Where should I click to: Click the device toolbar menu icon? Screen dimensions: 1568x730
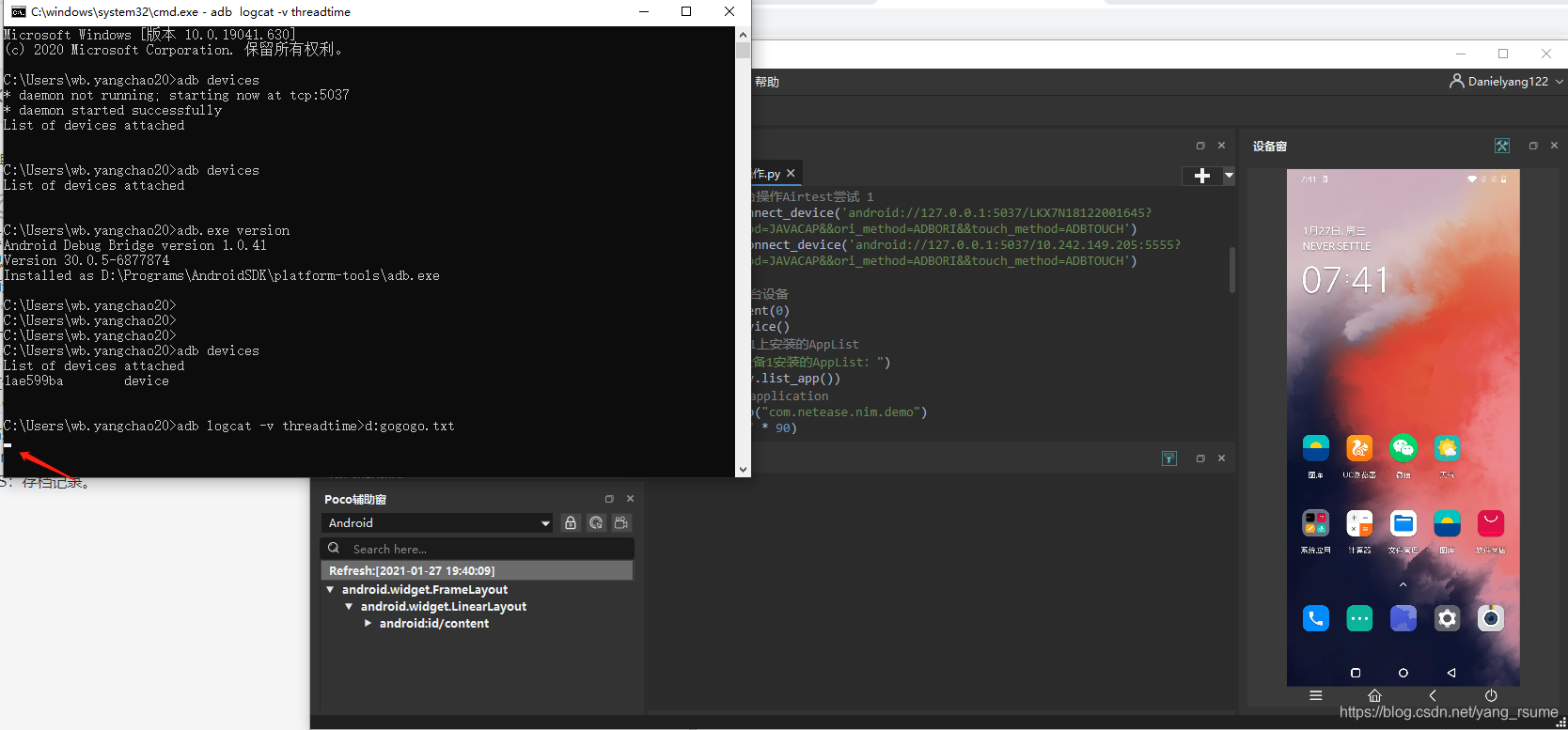pos(1316,696)
